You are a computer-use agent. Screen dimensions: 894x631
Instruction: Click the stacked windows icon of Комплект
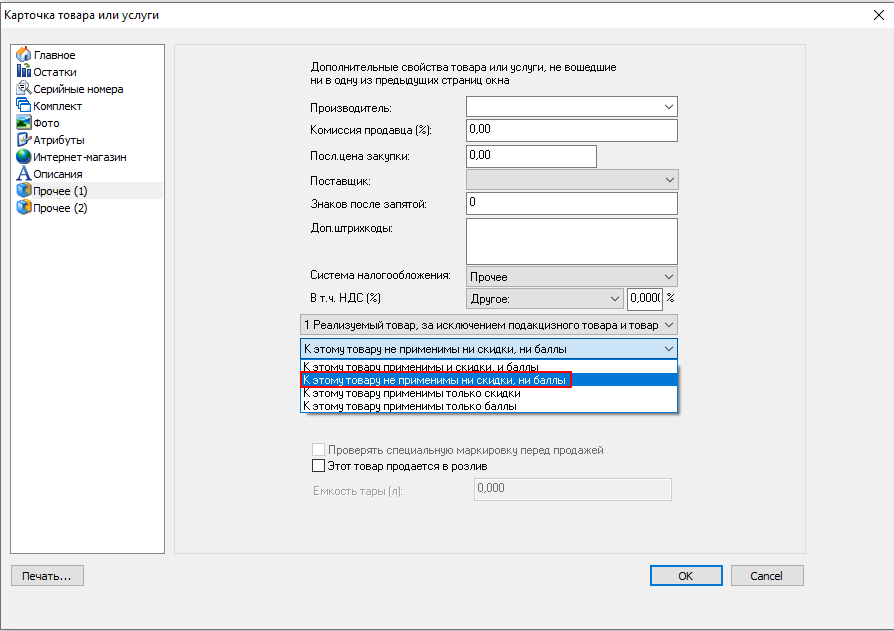[23, 105]
